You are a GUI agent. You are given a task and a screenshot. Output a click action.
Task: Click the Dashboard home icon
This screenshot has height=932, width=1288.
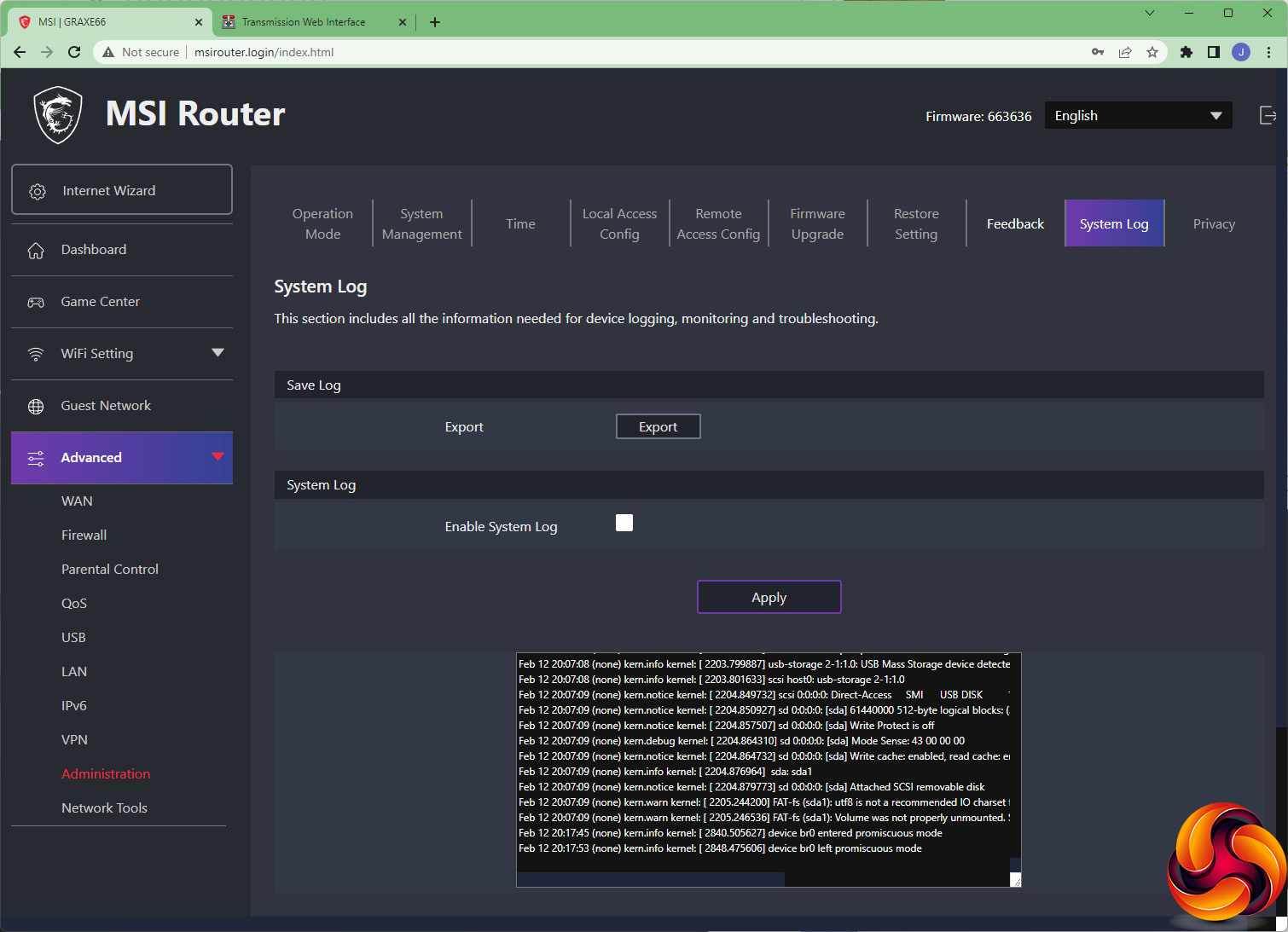(36, 251)
